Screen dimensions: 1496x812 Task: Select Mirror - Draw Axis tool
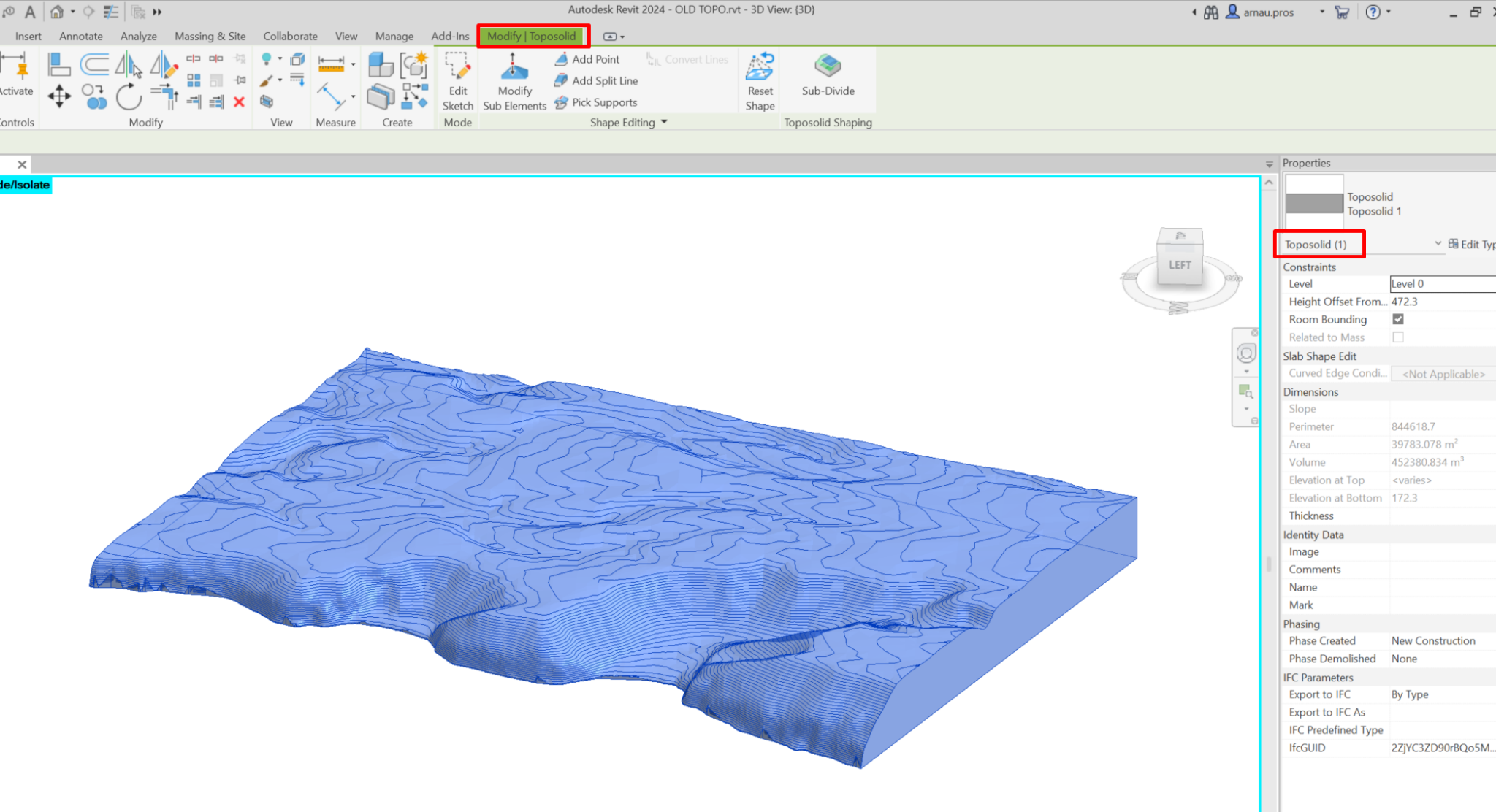[x=164, y=65]
